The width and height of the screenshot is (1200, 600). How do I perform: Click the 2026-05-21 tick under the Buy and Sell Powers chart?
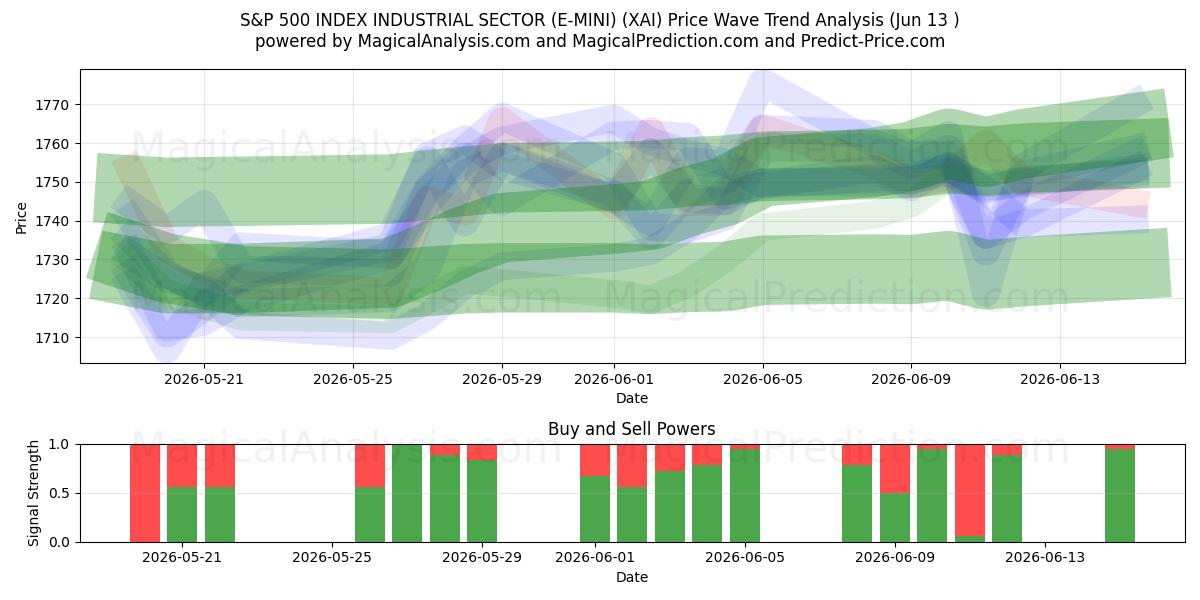[x=182, y=558]
